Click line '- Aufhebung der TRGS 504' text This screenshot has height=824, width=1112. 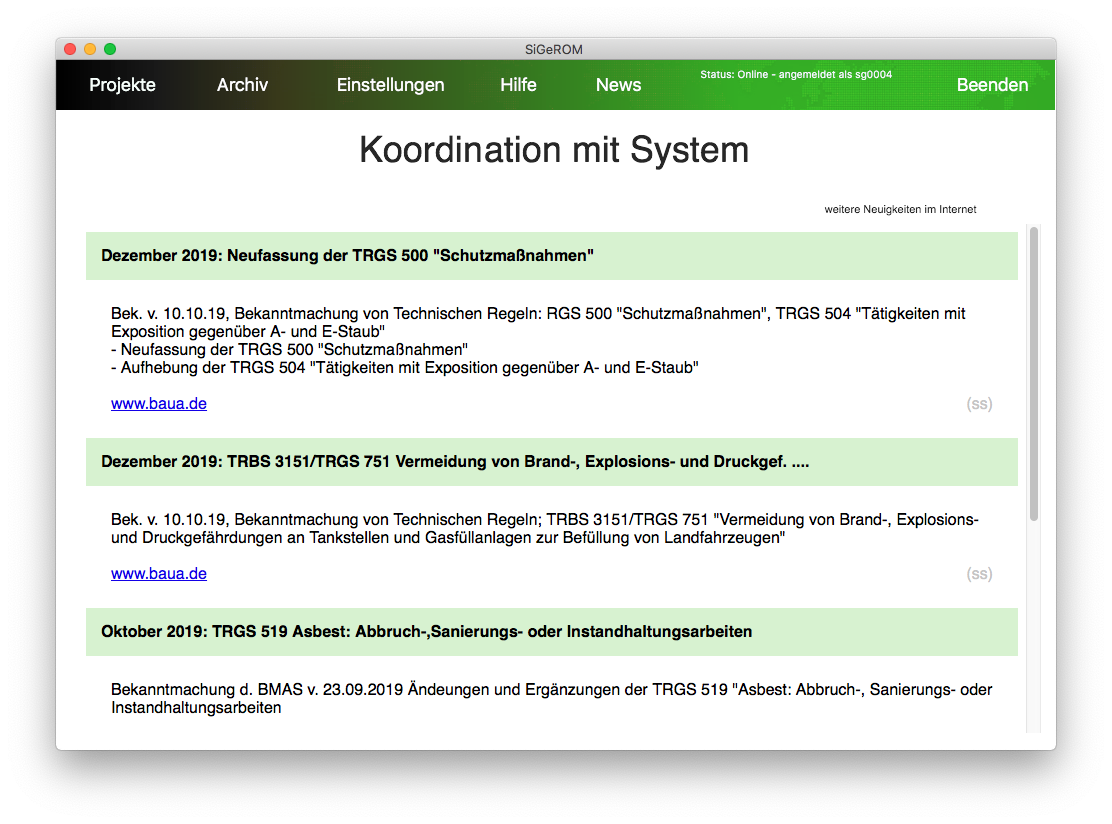pyautogui.click(x=405, y=367)
